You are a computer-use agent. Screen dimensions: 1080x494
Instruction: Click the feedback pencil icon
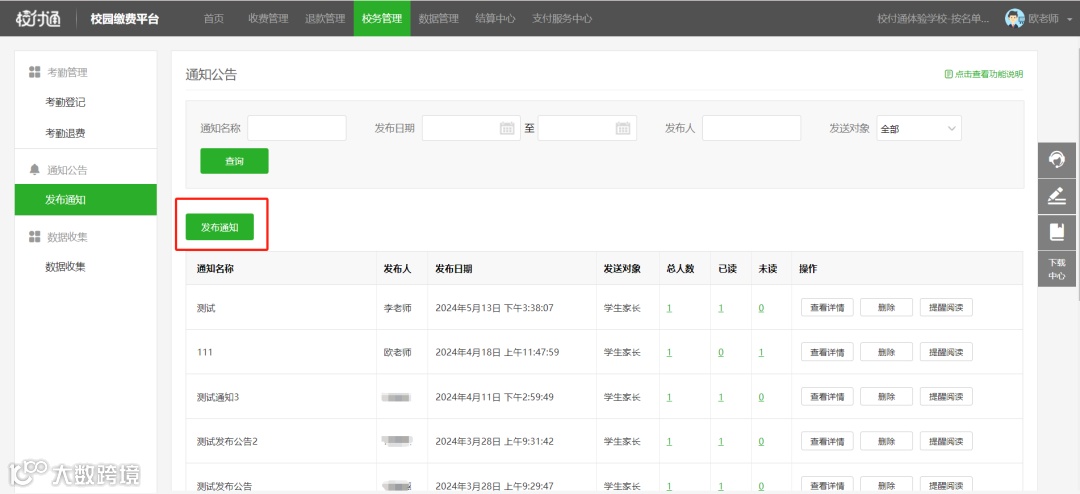pyautogui.click(x=1057, y=196)
